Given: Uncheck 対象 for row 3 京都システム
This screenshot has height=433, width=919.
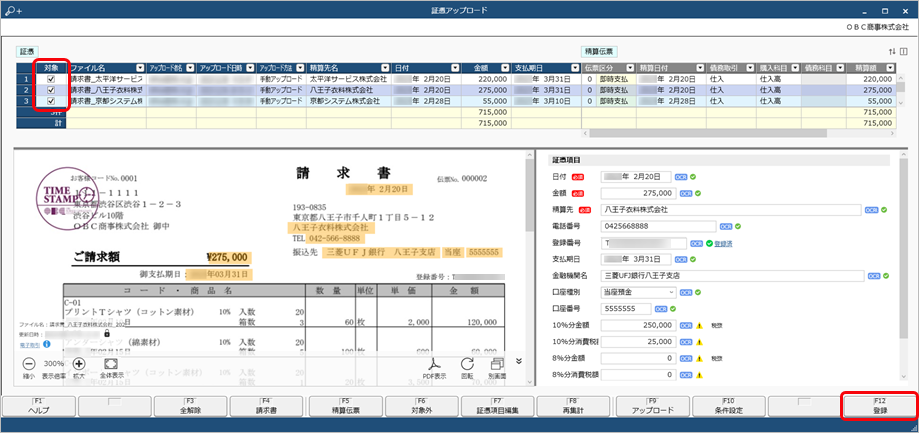Looking at the screenshot, I should pyautogui.click(x=51, y=101).
